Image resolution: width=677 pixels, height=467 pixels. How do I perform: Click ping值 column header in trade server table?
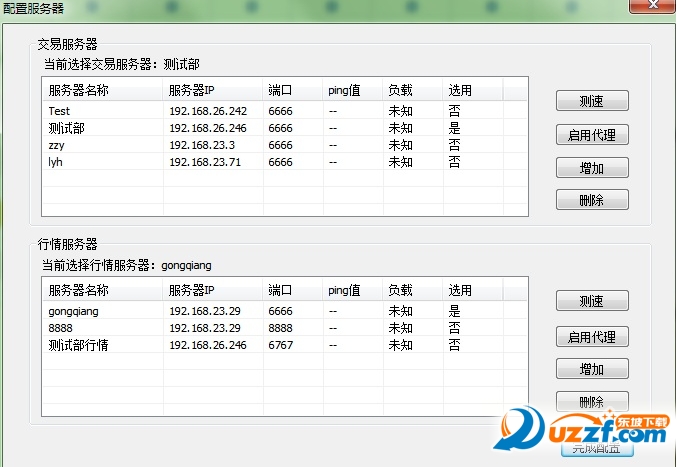(353, 90)
